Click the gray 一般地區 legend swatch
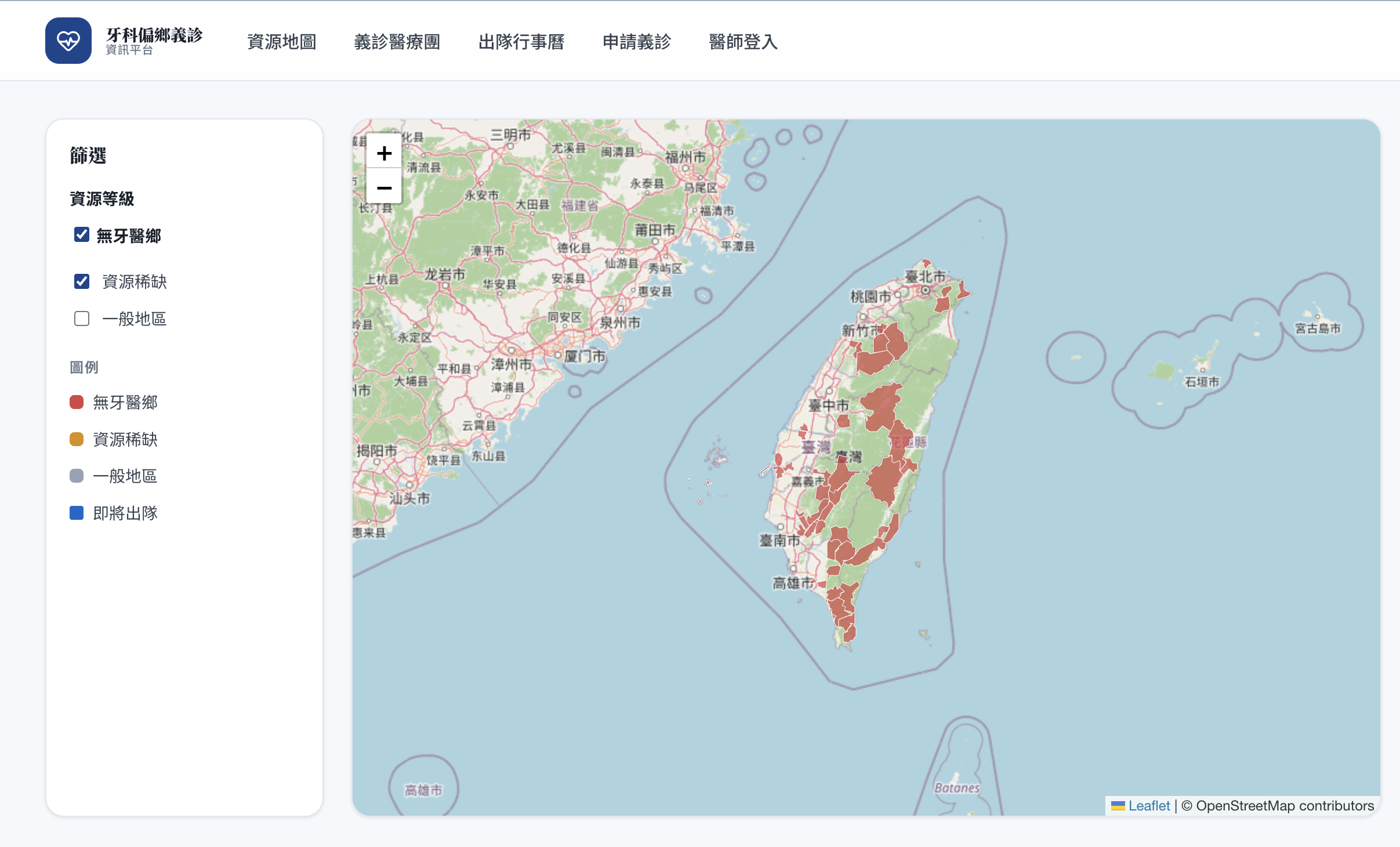This screenshot has width=1400, height=847. coord(77,476)
